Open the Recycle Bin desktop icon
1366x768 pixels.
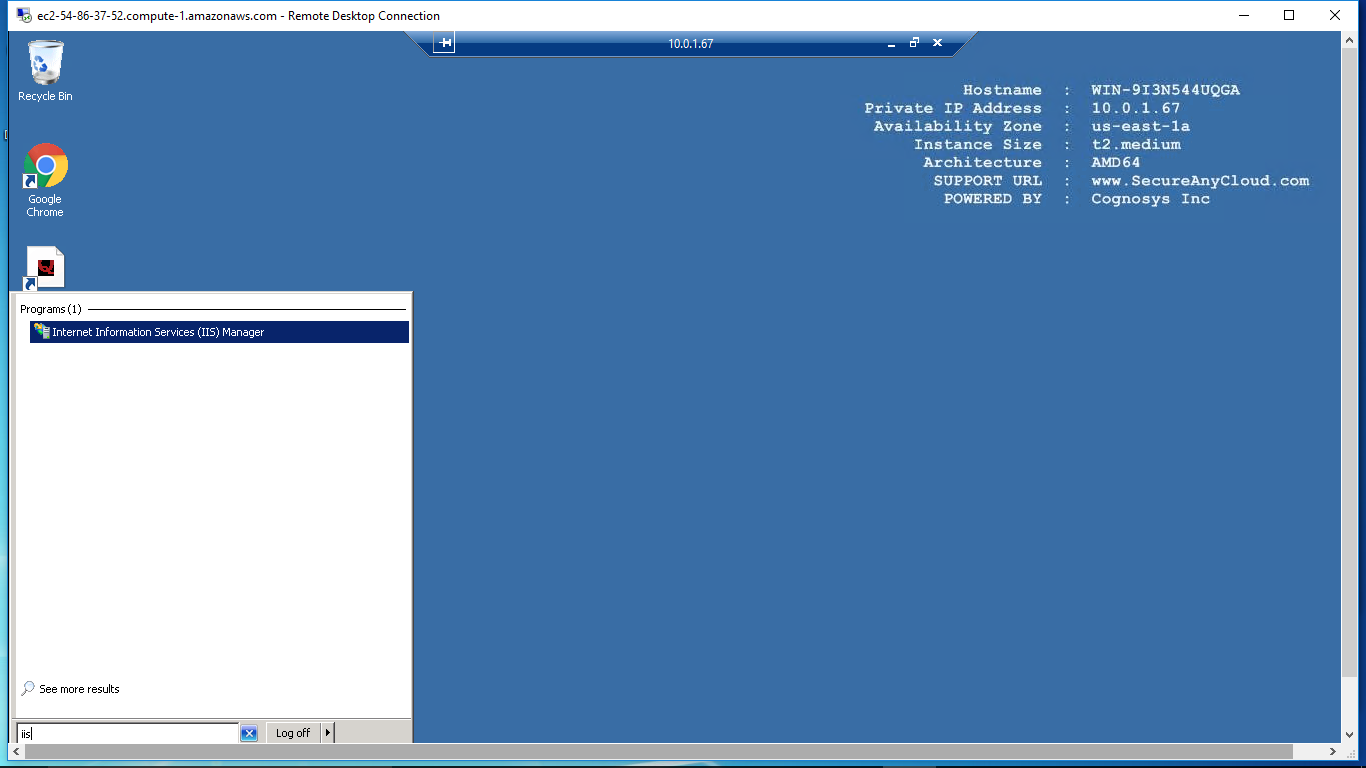[45, 62]
